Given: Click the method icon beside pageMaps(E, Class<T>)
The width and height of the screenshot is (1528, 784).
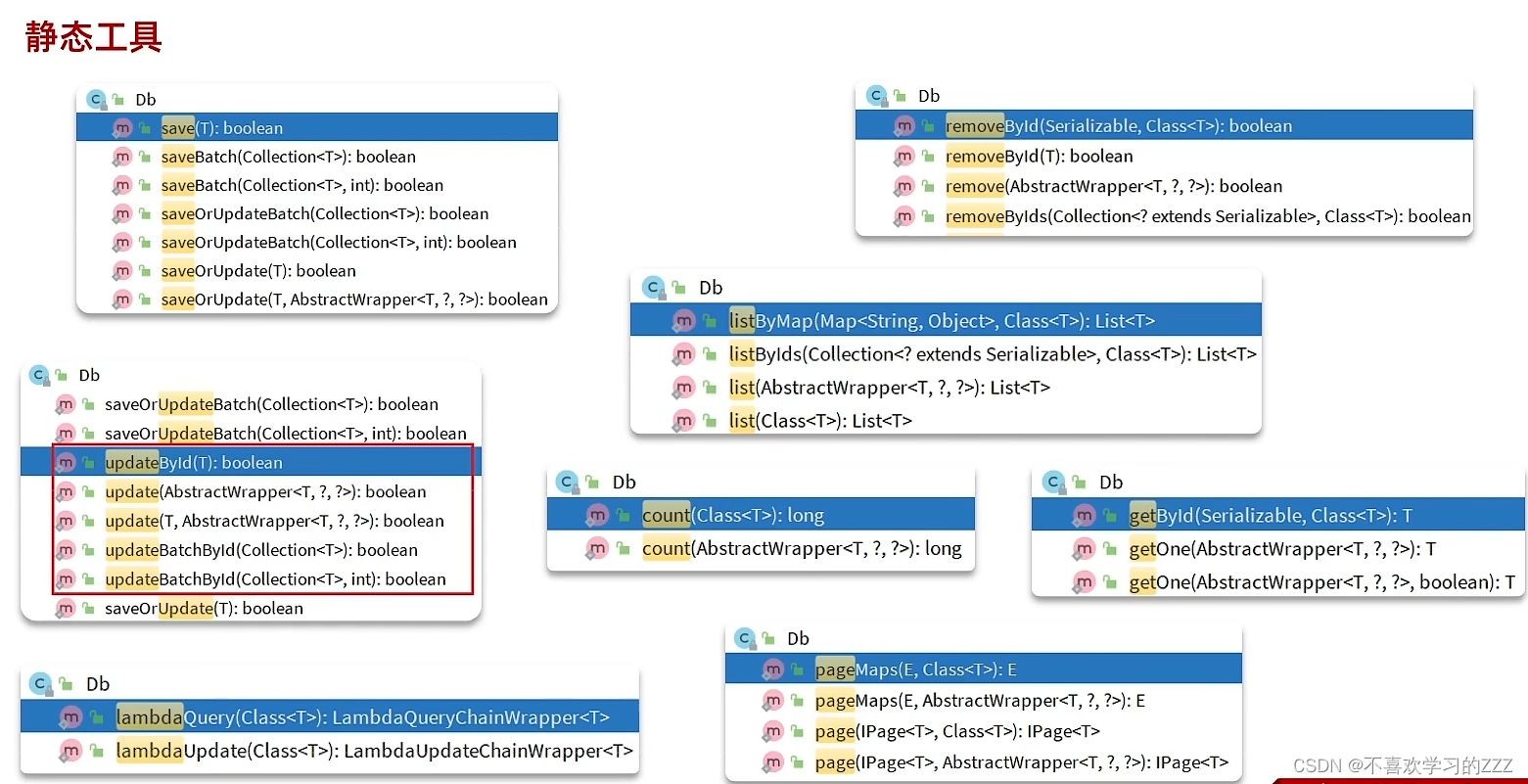Looking at the screenshot, I should (x=772, y=669).
